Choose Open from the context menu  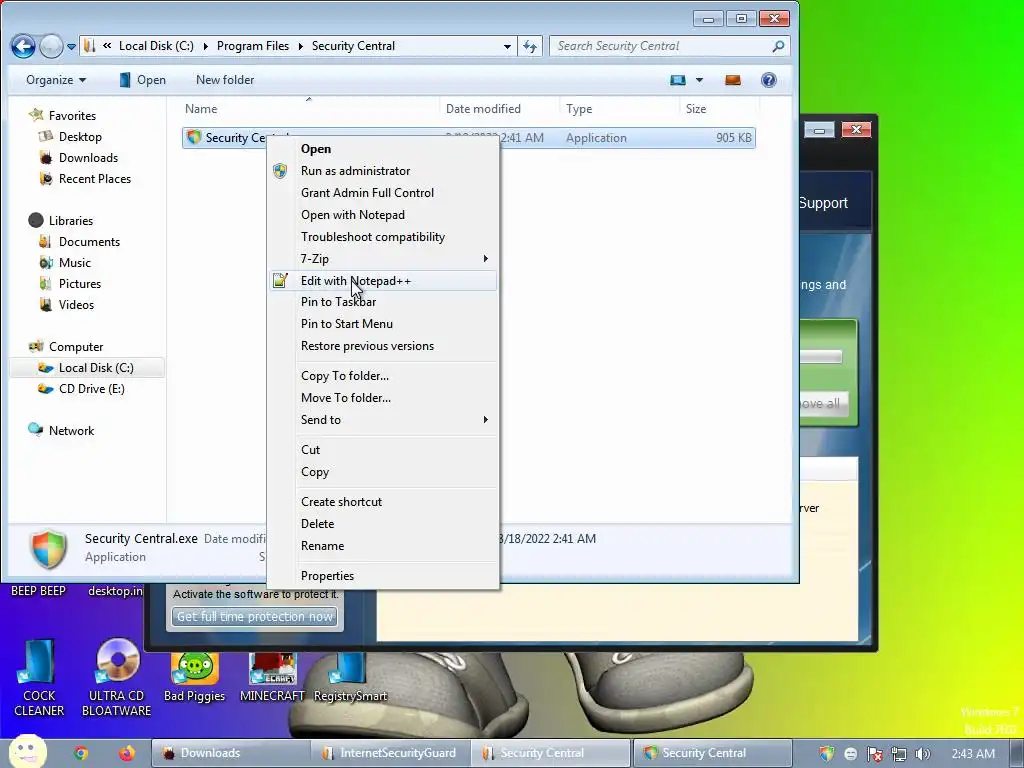click(x=383, y=149)
